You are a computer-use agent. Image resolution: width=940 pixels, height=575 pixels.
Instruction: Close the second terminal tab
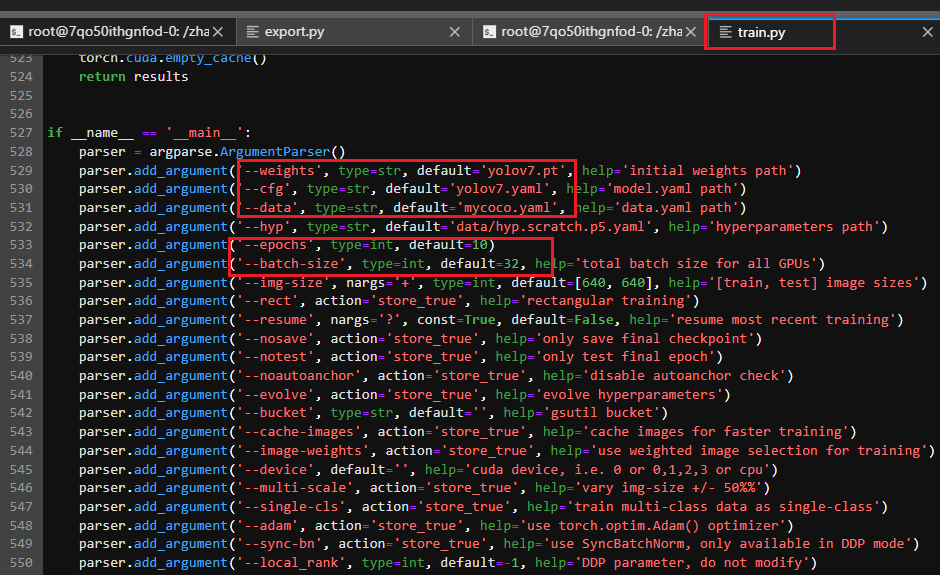(691, 32)
